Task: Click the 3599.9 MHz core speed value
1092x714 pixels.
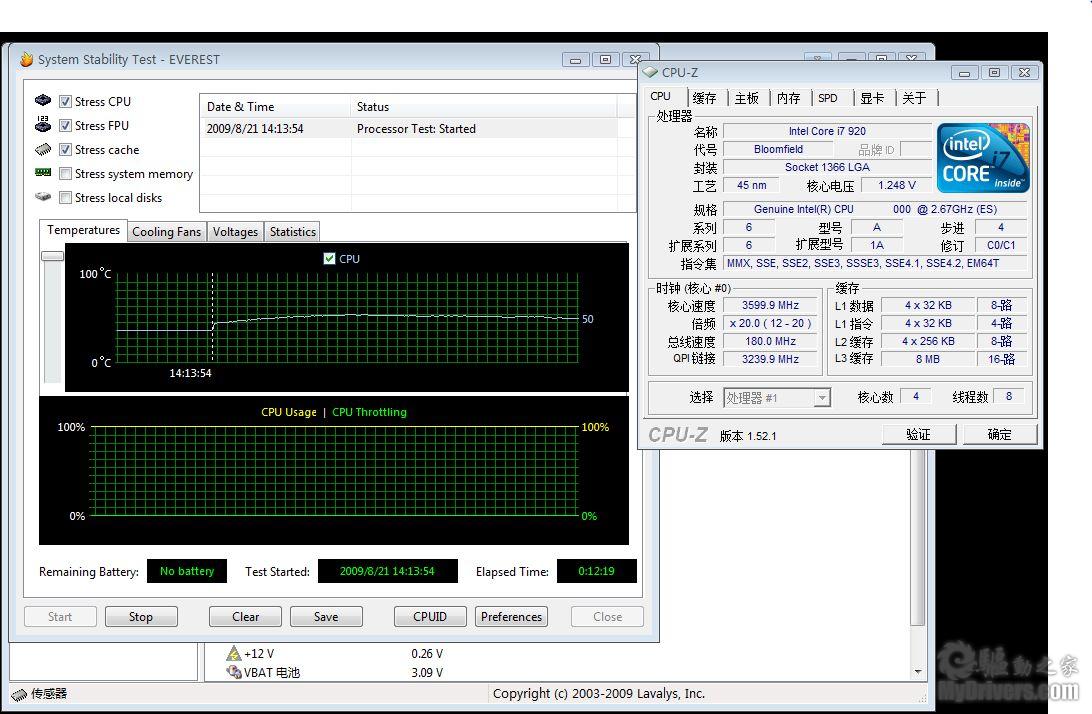Action: [x=770, y=305]
